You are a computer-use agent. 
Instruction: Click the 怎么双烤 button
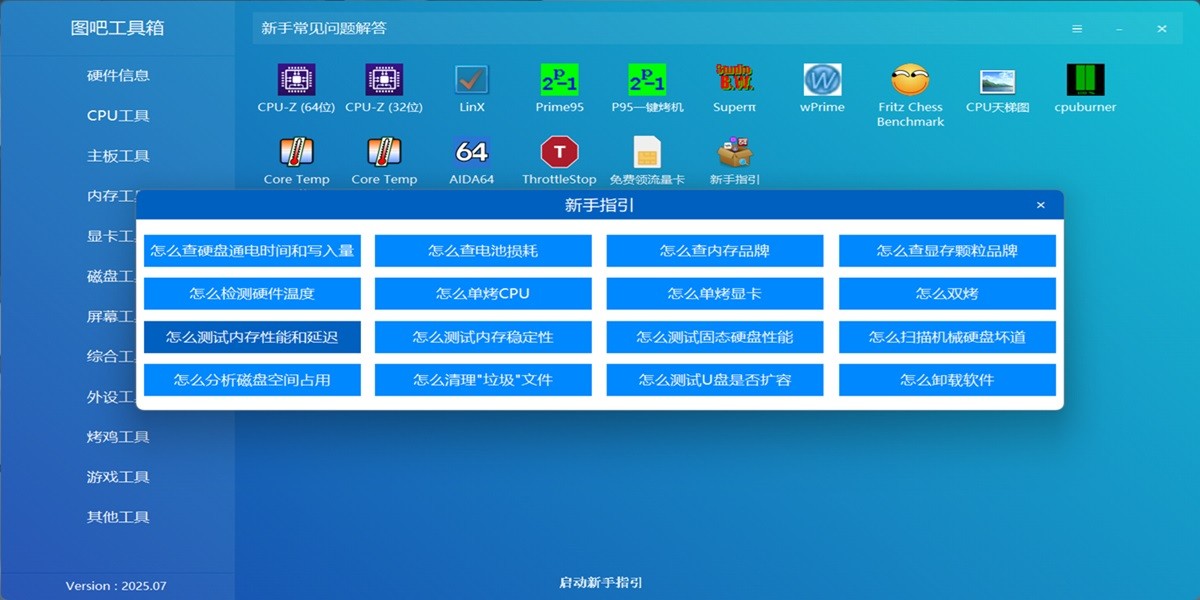(946, 293)
